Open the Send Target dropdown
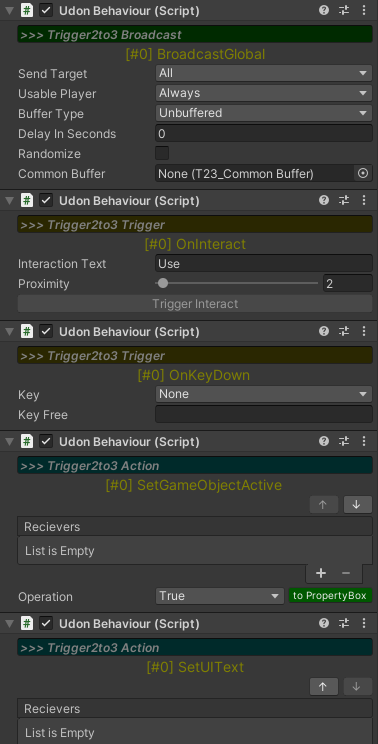Image resolution: width=378 pixels, height=744 pixels. pyautogui.click(x=264, y=73)
